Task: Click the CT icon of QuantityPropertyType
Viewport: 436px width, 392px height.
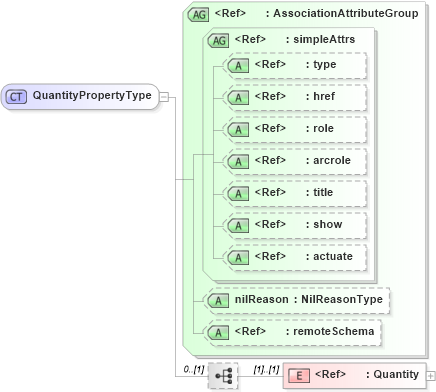Action: tap(16, 97)
